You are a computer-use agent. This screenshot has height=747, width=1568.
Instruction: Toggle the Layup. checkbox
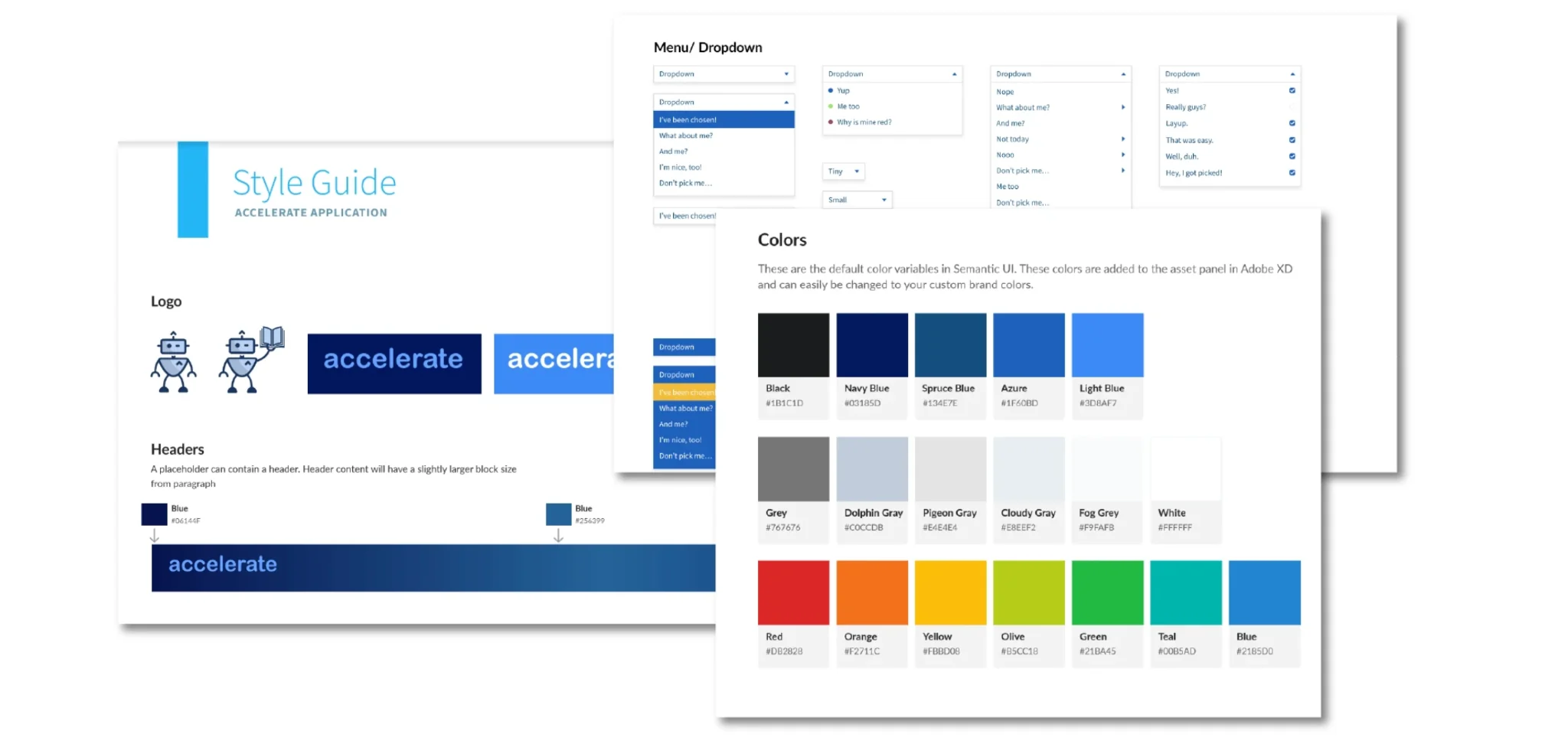coord(1292,123)
